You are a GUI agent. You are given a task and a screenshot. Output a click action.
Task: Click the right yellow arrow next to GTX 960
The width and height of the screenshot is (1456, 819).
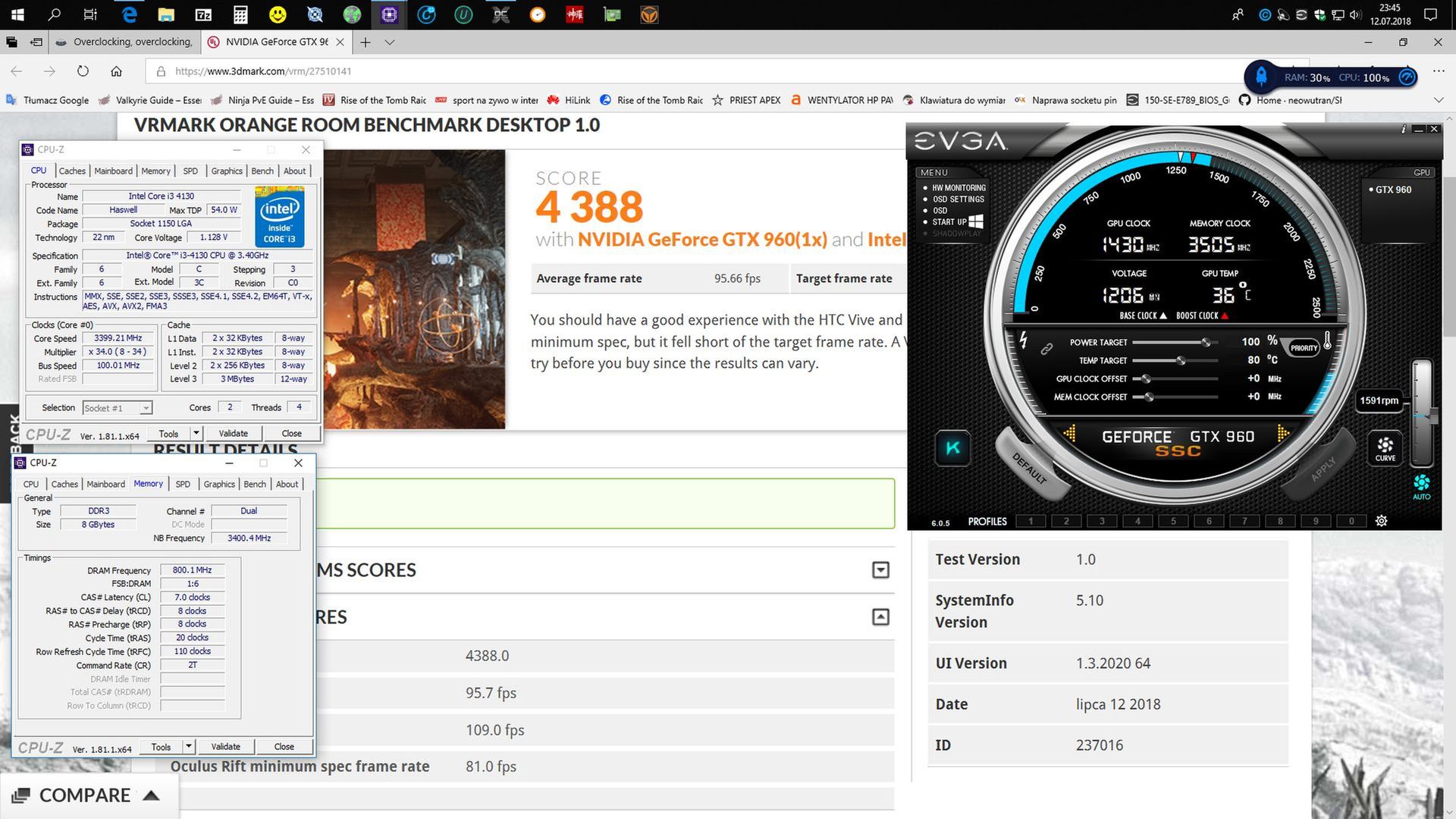tap(1283, 434)
